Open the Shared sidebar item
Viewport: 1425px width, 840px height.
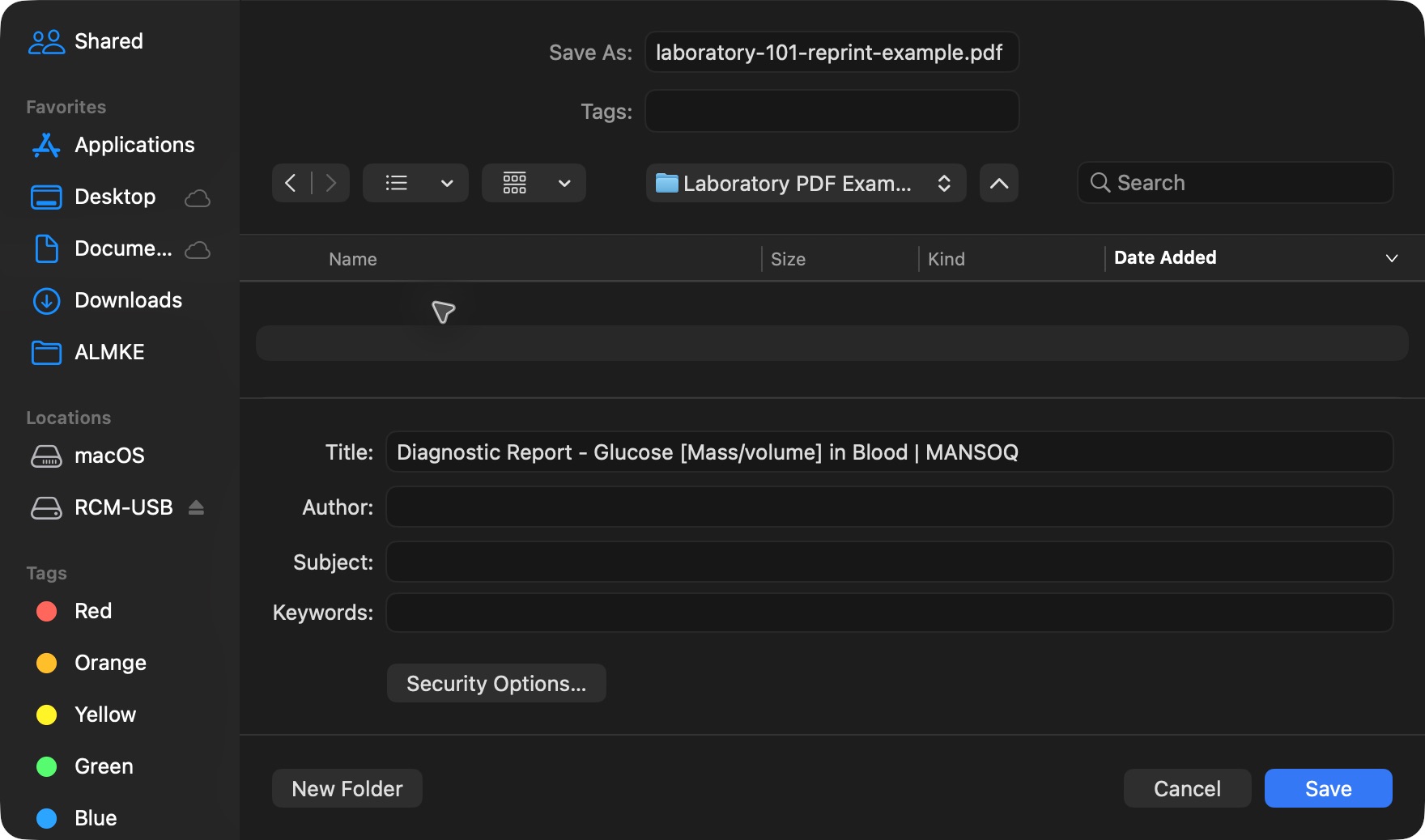[86, 41]
